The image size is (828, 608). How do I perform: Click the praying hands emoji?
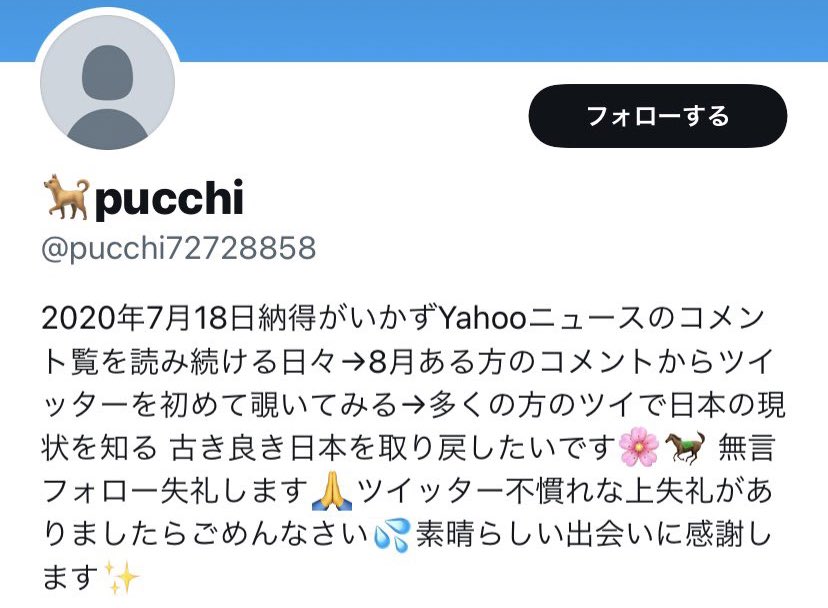332,491
